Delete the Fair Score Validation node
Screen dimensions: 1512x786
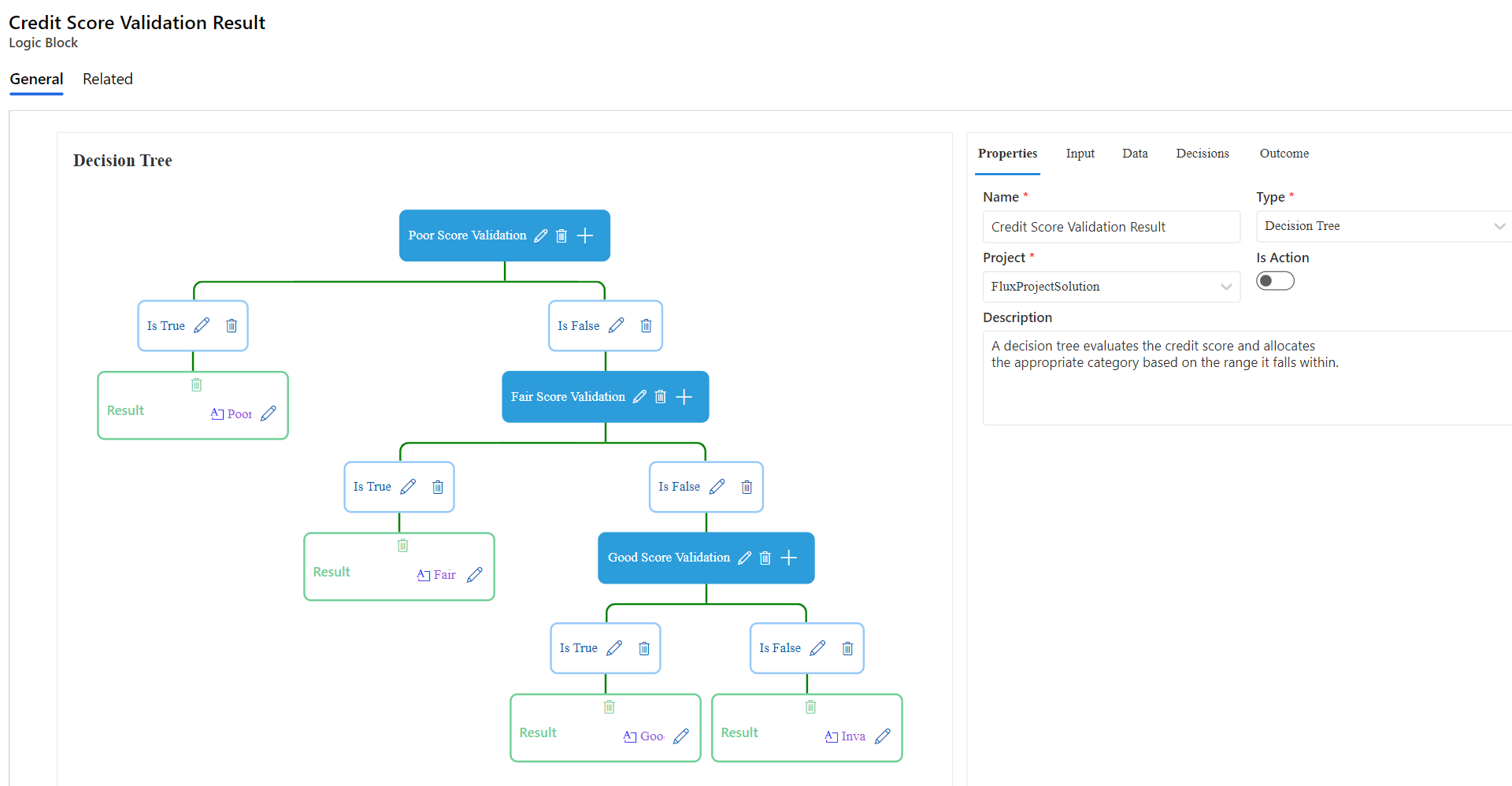[x=661, y=397]
